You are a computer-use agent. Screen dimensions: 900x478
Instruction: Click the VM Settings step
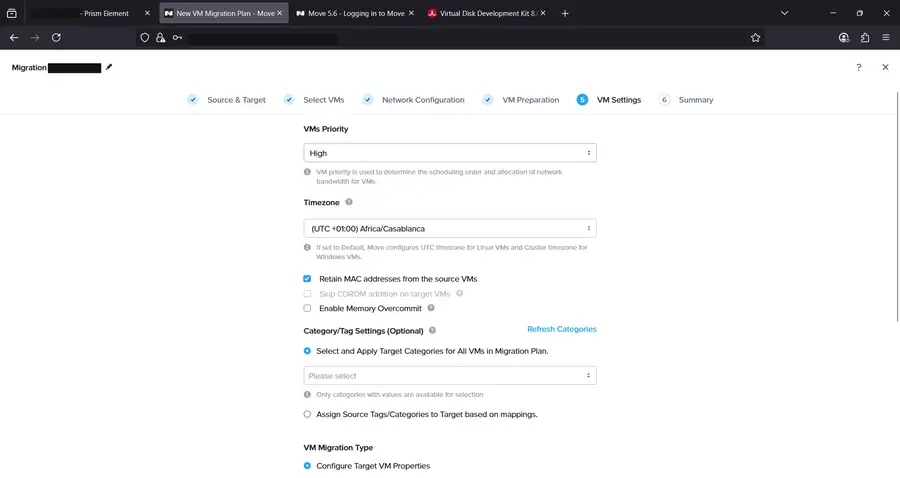(619, 100)
